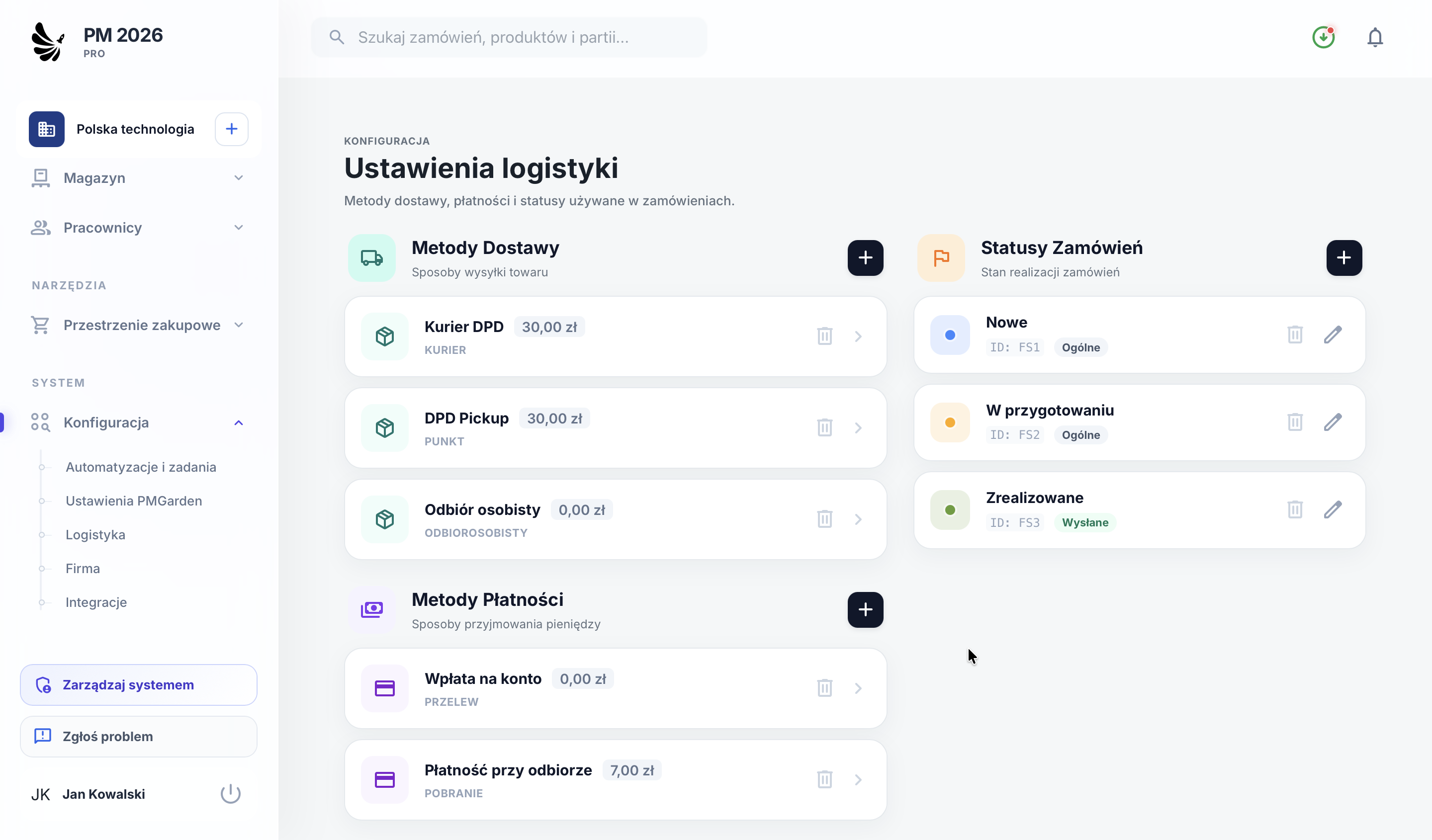Image resolution: width=1432 pixels, height=840 pixels.
Task: Click the POBRANIE type label
Action: click(x=453, y=793)
